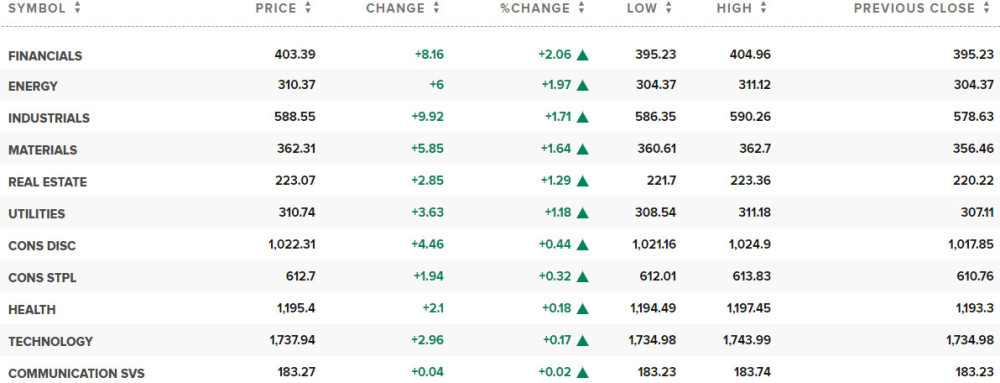
Task: Open the CONS STPL sector link
Action: [42, 278]
